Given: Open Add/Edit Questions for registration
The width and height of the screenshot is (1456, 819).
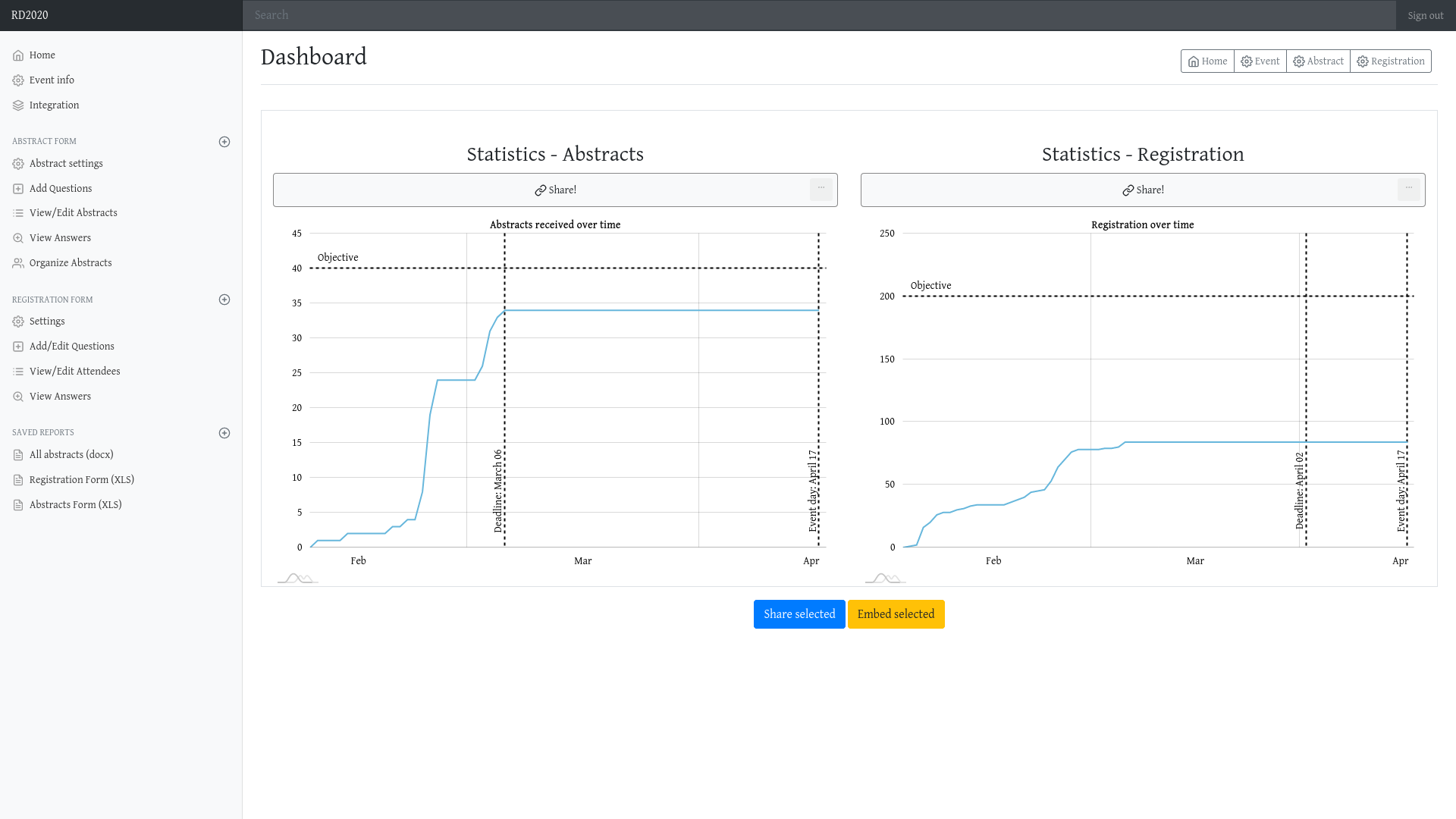Looking at the screenshot, I should click(x=121, y=347).
